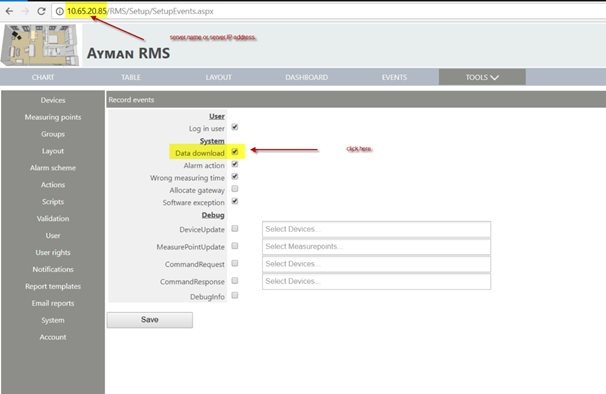Click the System heading in Record events
Screen dimensions: 606x394
[x=212, y=141]
